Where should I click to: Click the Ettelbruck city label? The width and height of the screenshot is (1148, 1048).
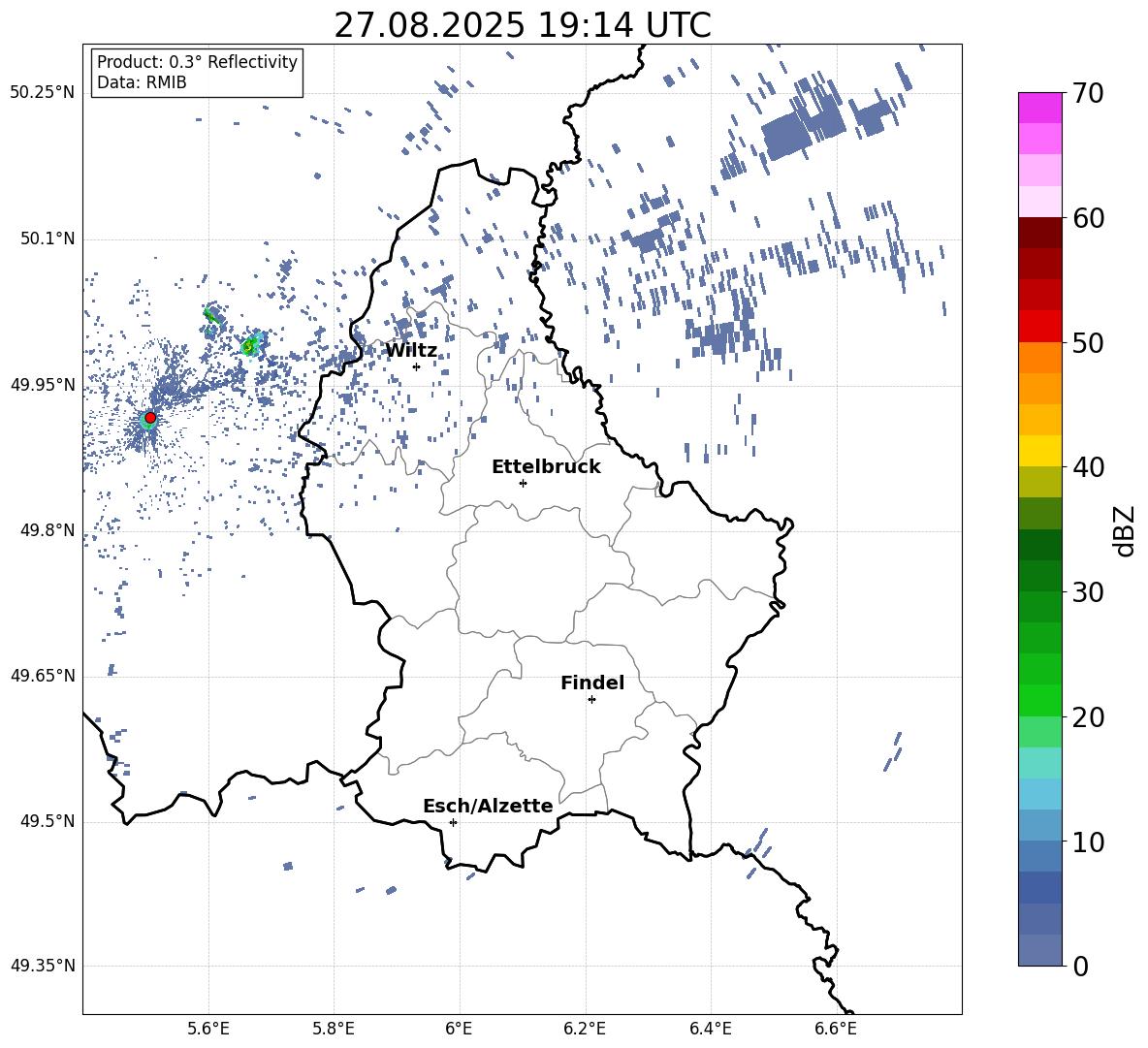pos(546,467)
